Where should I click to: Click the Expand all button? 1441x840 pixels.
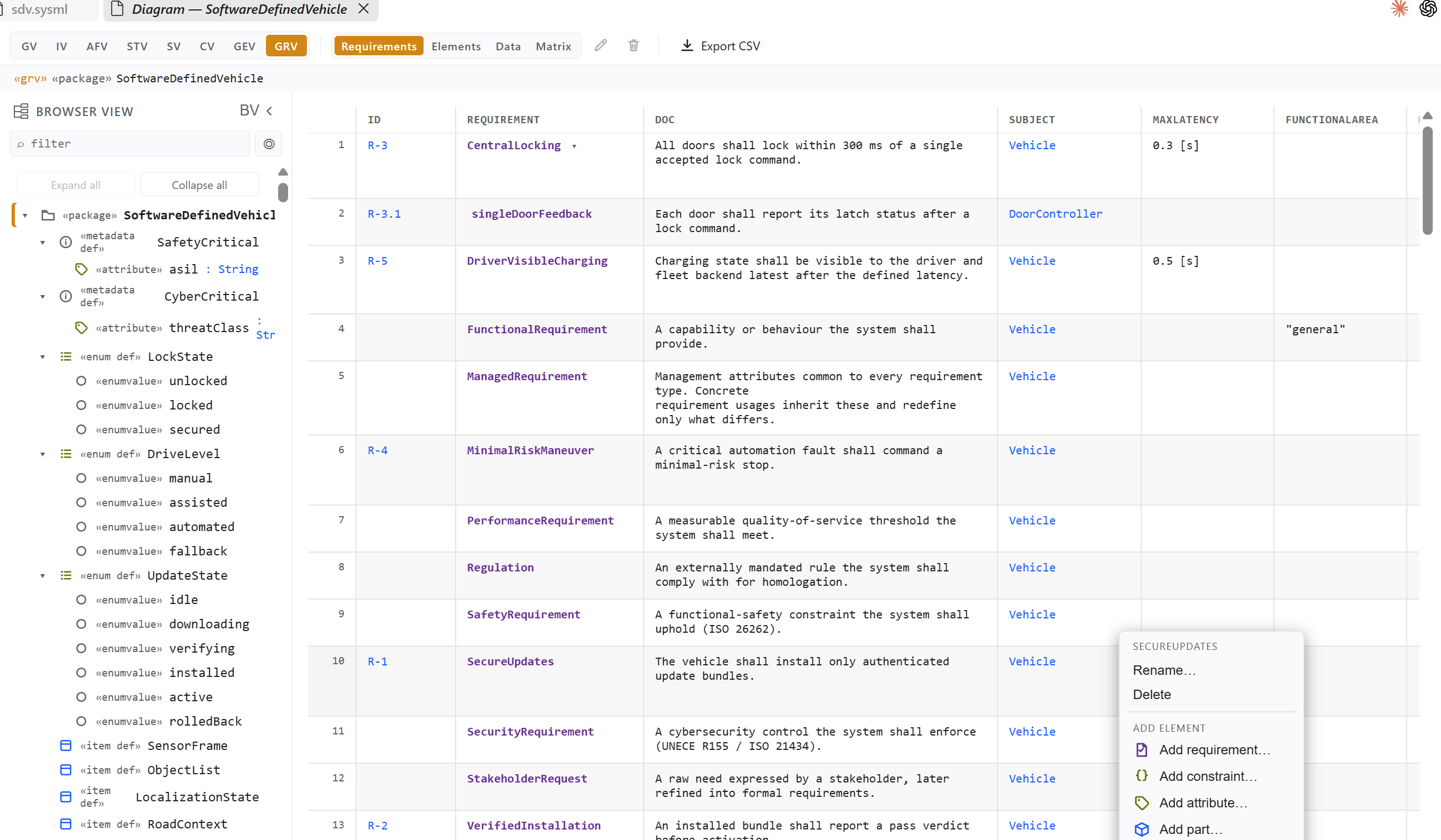pyautogui.click(x=76, y=185)
